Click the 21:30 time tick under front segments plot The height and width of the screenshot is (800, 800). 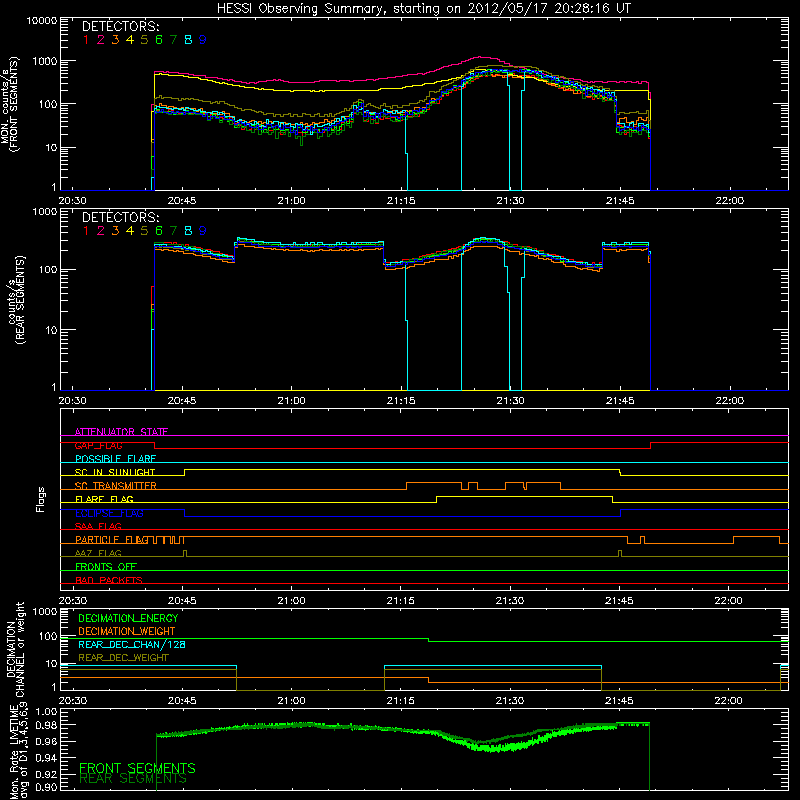(x=510, y=201)
